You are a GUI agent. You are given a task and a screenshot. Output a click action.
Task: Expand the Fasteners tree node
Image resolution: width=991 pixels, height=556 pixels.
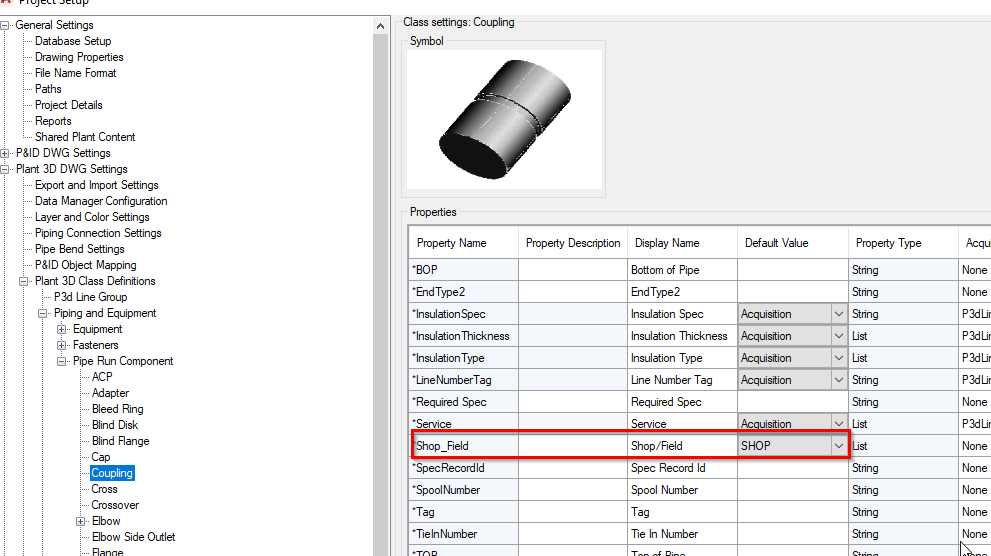coord(61,345)
